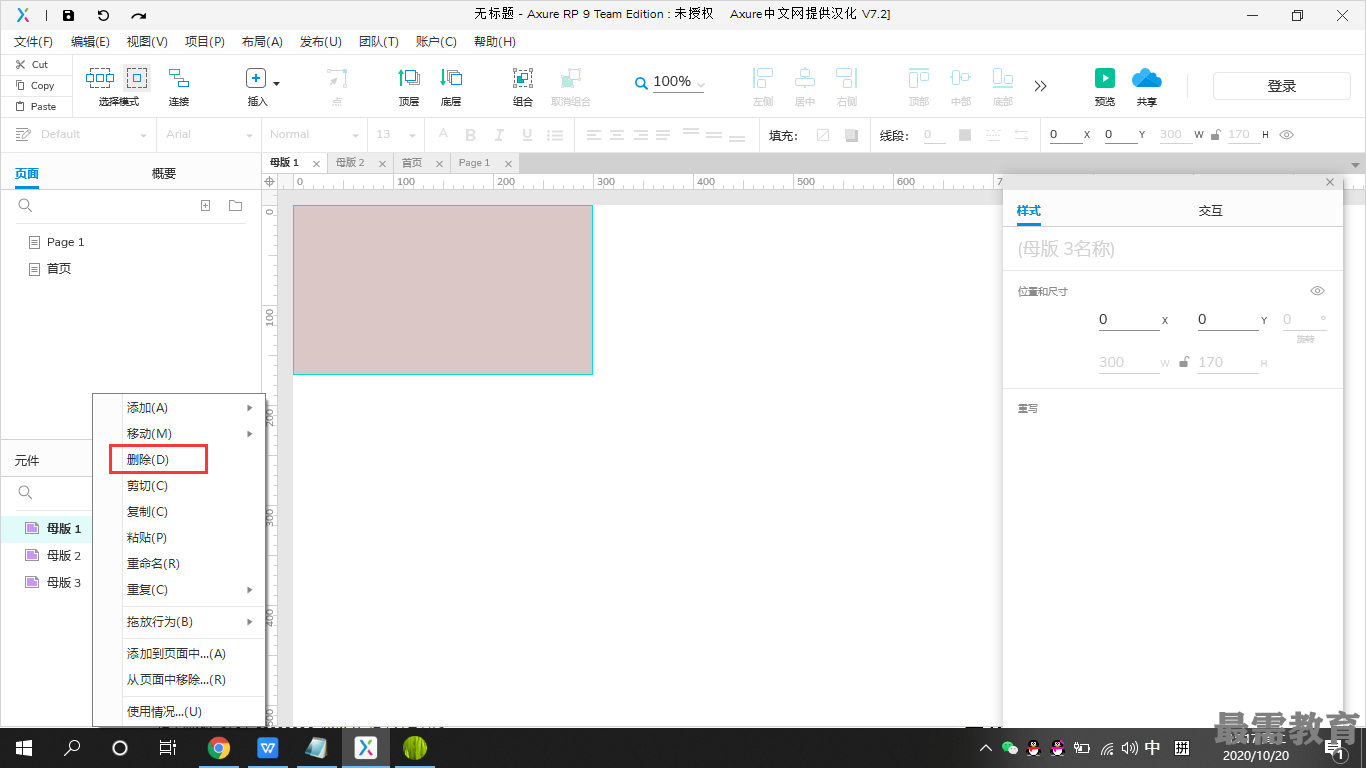Click the Save icon in title bar
Viewport: 1366px width, 768px height.
pos(68,15)
